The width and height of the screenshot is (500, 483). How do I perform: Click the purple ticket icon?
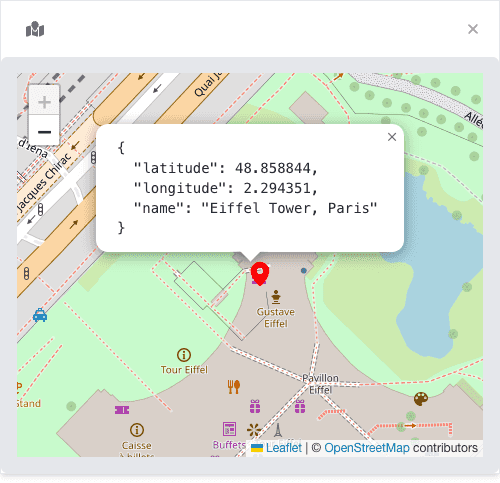122,410
